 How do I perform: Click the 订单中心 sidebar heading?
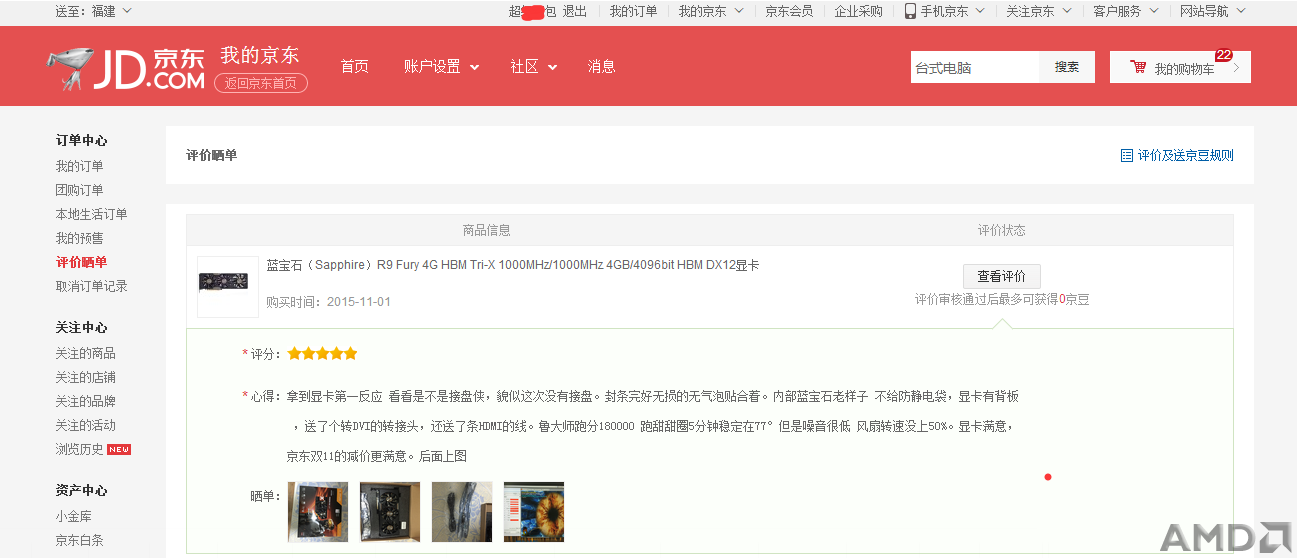pyautogui.click(x=81, y=140)
